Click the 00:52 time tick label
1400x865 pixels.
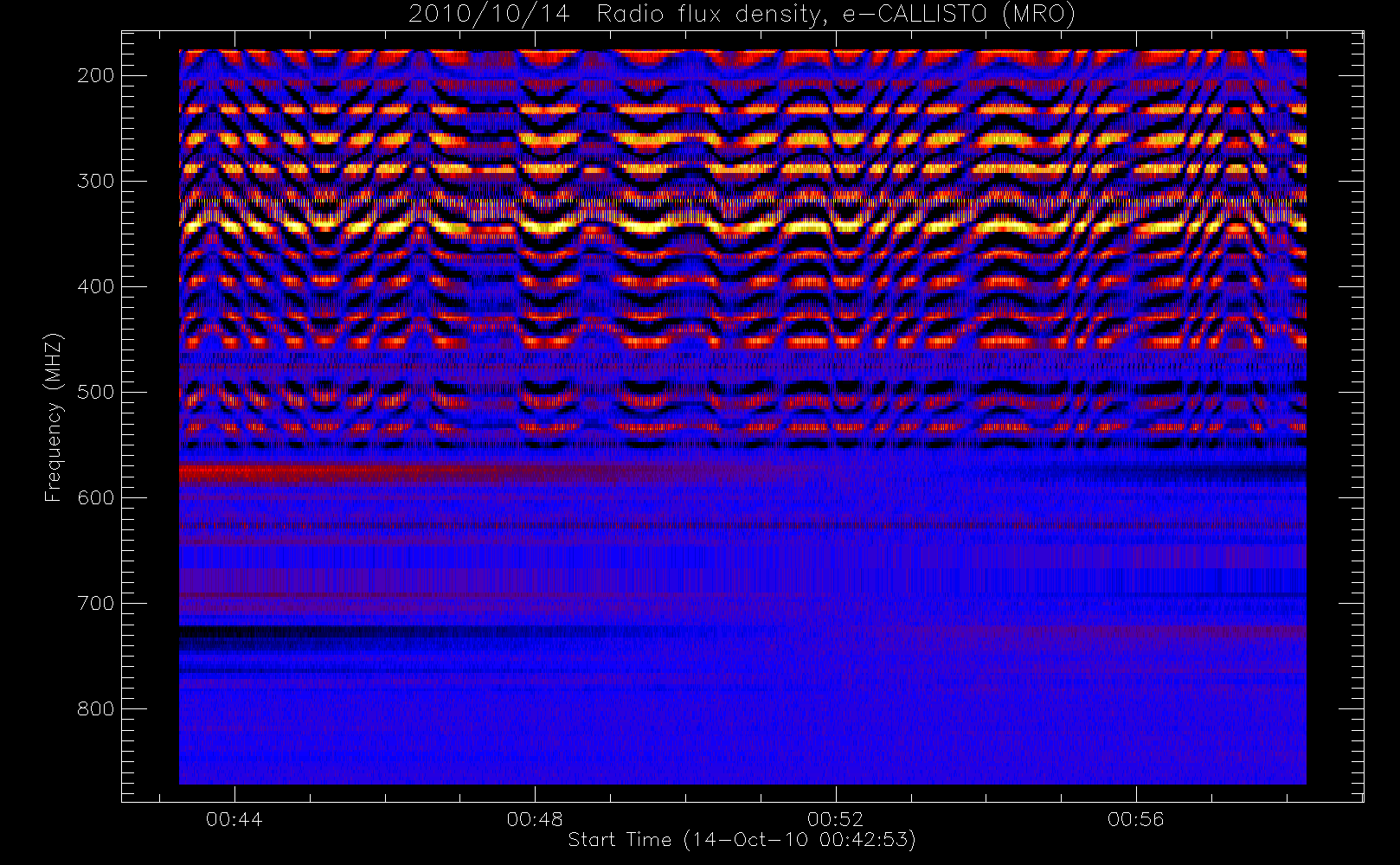click(x=835, y=819)
